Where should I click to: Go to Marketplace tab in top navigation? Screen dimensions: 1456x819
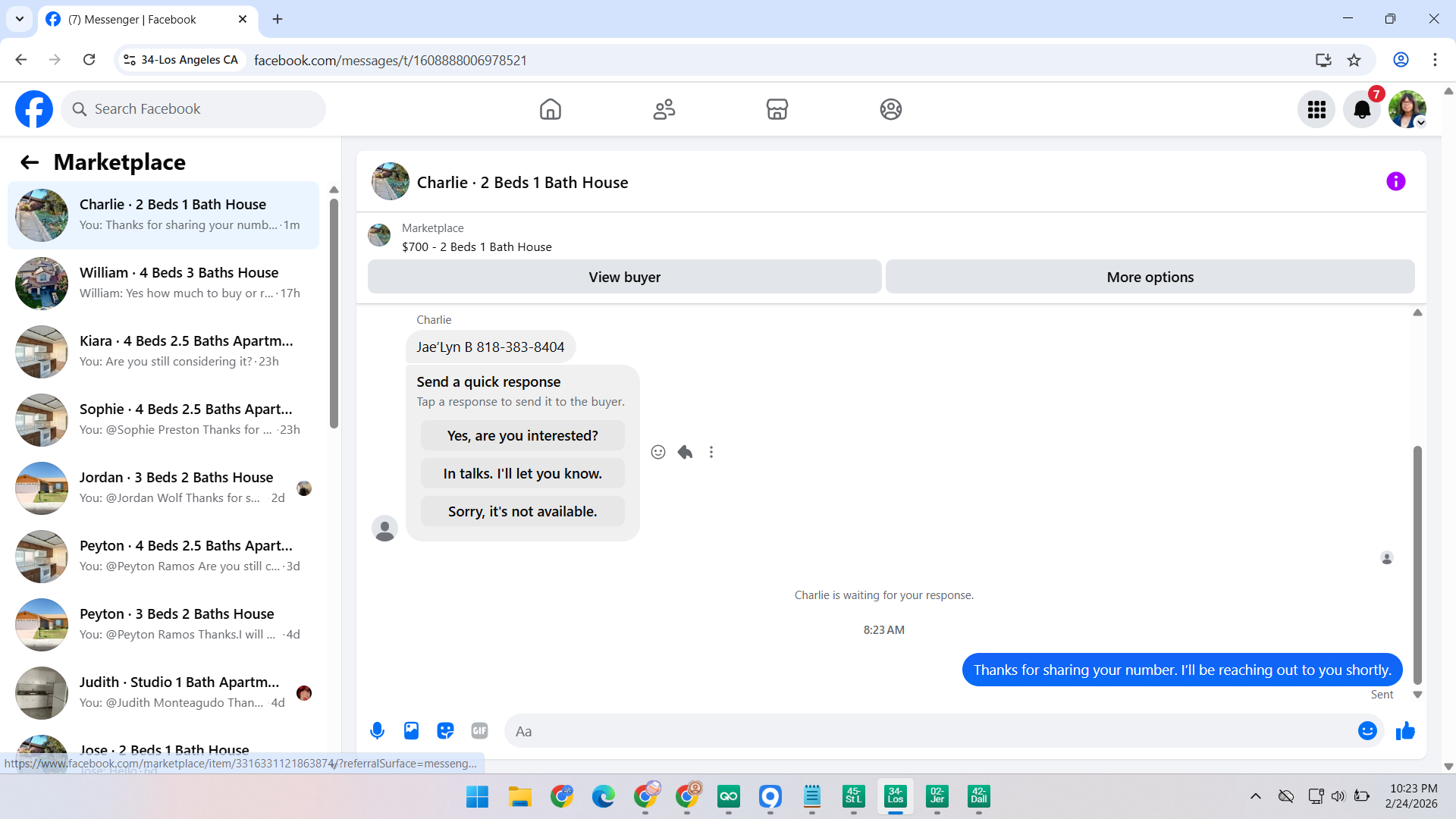(x=777, y=110)
